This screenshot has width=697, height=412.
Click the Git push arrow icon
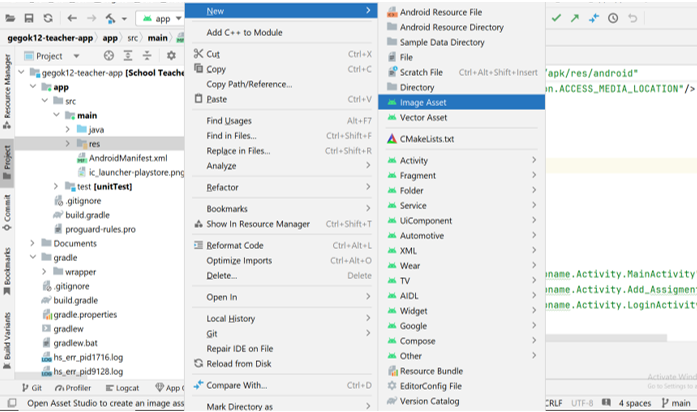[x=575, y=18]
